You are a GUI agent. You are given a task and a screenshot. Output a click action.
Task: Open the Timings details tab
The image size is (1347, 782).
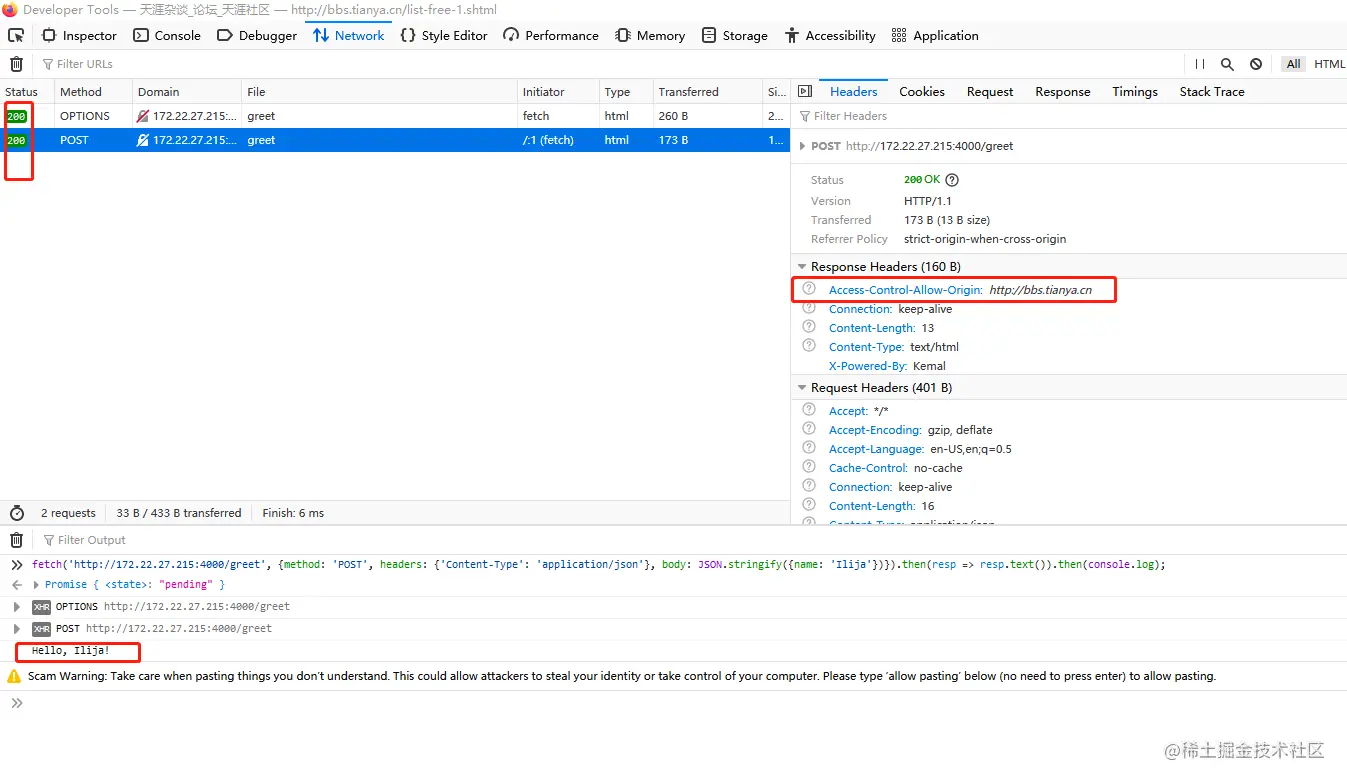pos(1135,91)
